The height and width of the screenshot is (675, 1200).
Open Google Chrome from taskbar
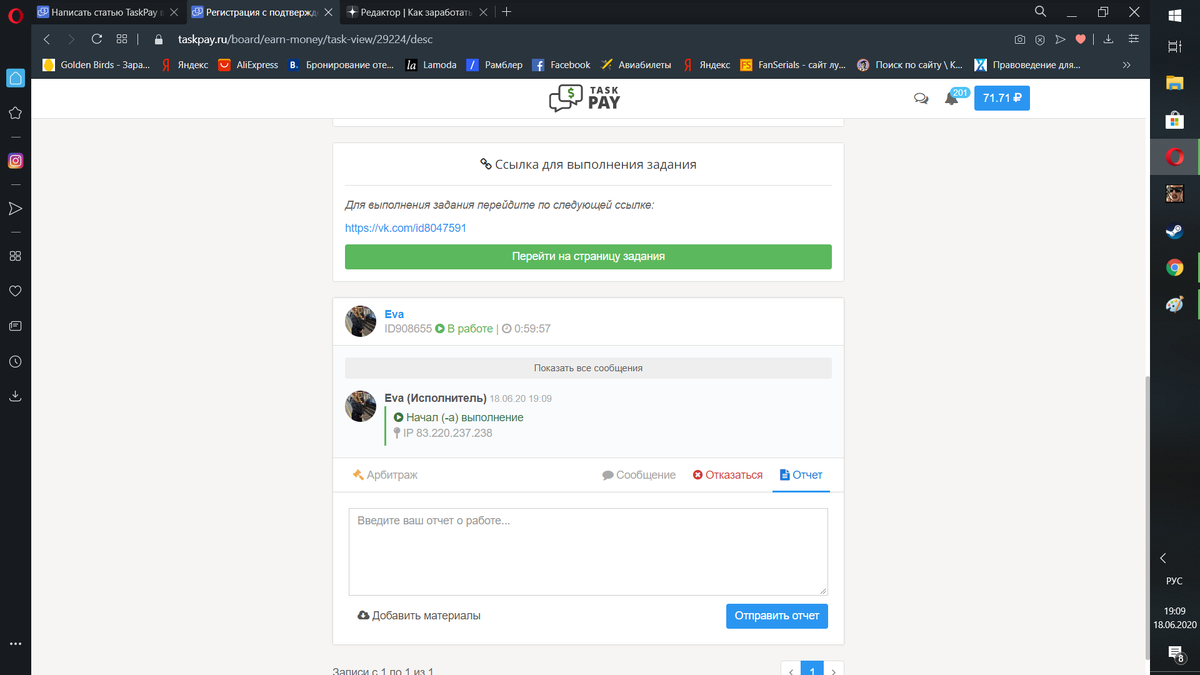(x=1175, y=267)
